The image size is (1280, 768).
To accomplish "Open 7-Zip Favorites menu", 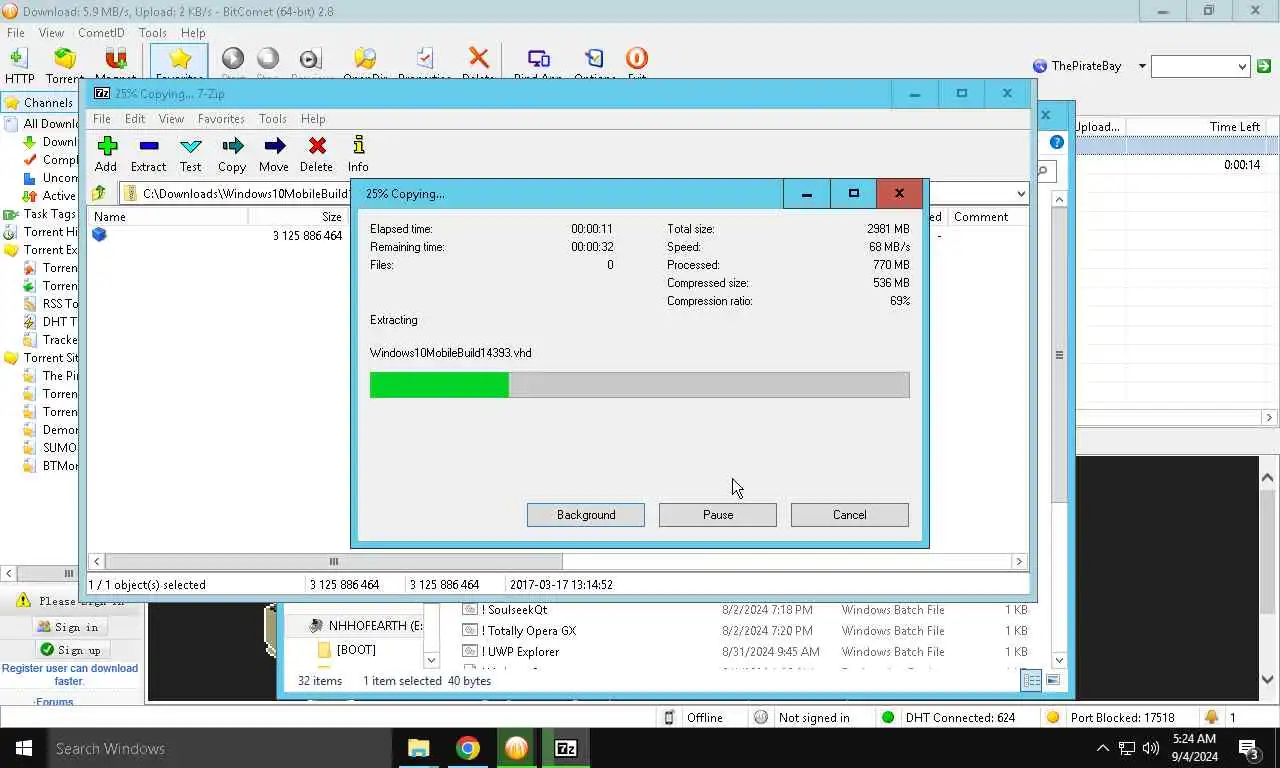I will 221,118.
